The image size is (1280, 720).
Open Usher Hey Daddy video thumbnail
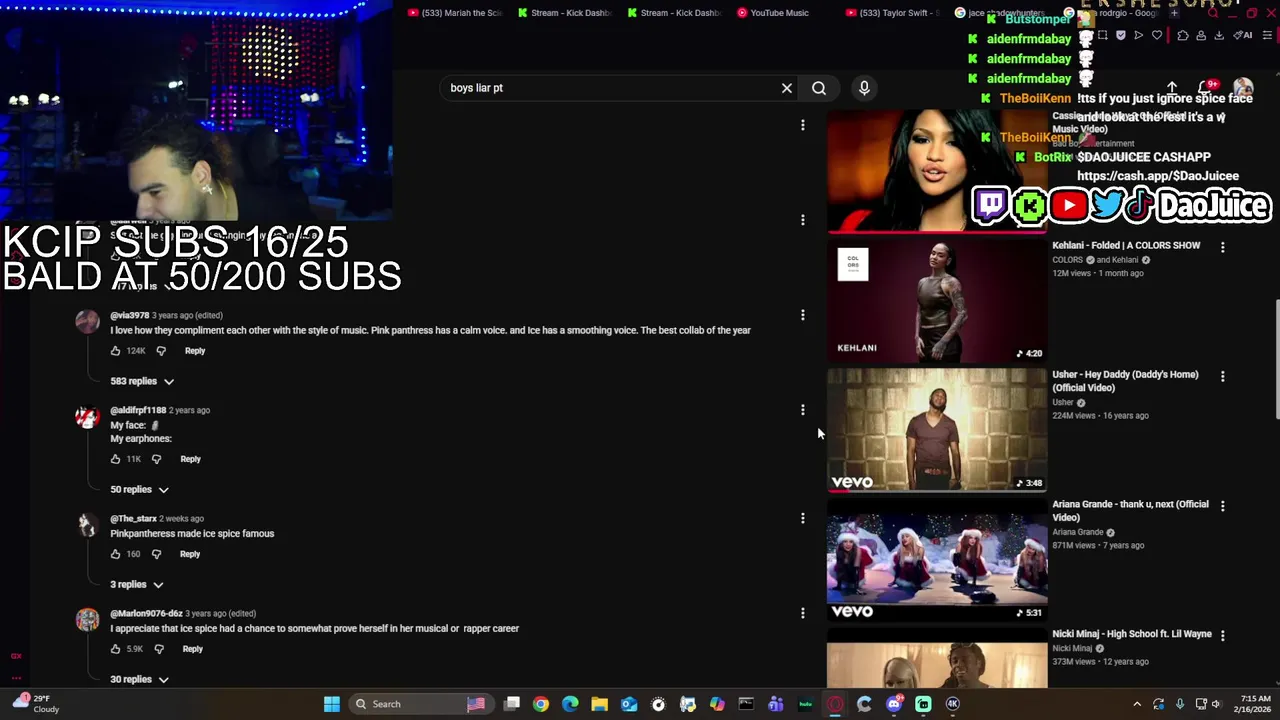(937, 430)
